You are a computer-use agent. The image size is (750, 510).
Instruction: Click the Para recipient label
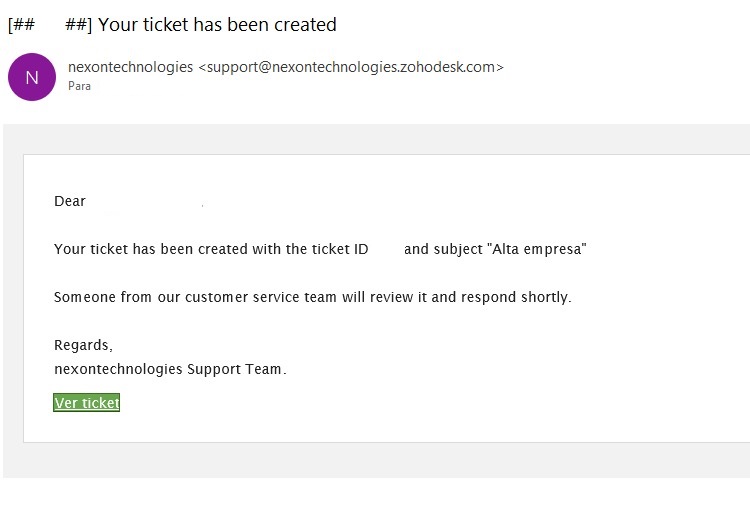pos(79,86)
